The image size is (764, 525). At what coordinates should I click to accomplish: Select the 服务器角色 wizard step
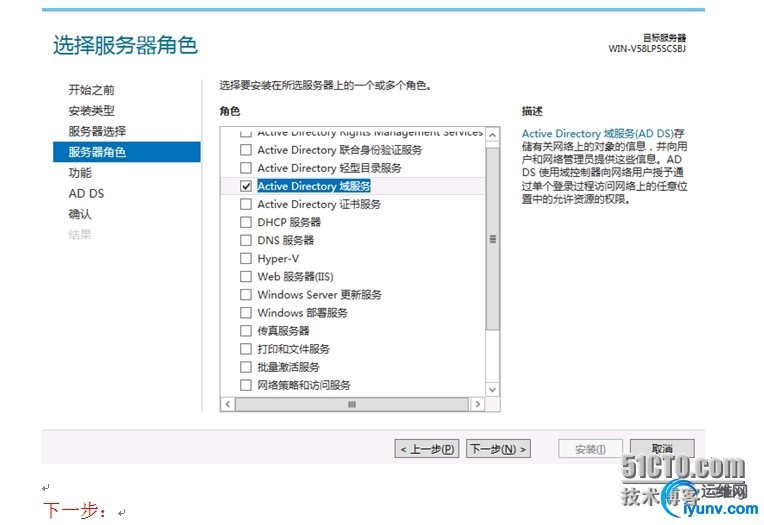click(127, 152)
